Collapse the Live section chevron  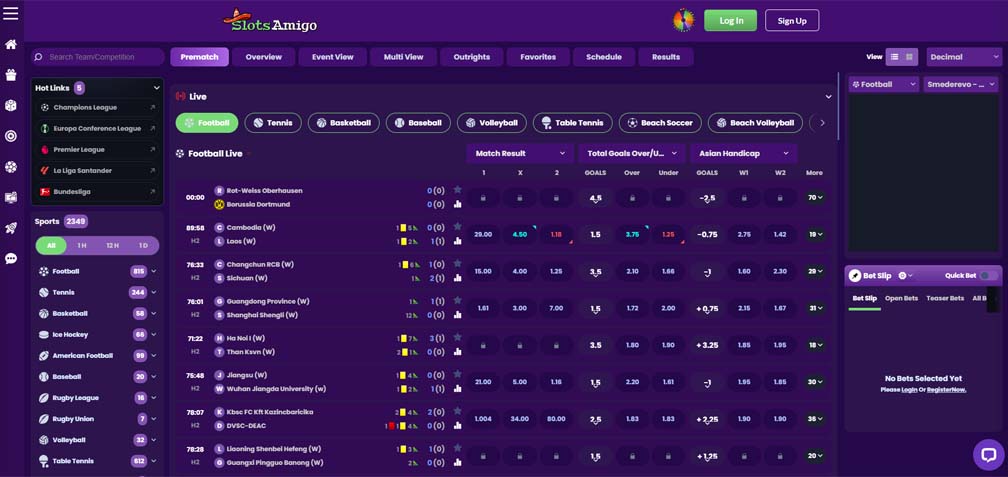coord(828,96)
